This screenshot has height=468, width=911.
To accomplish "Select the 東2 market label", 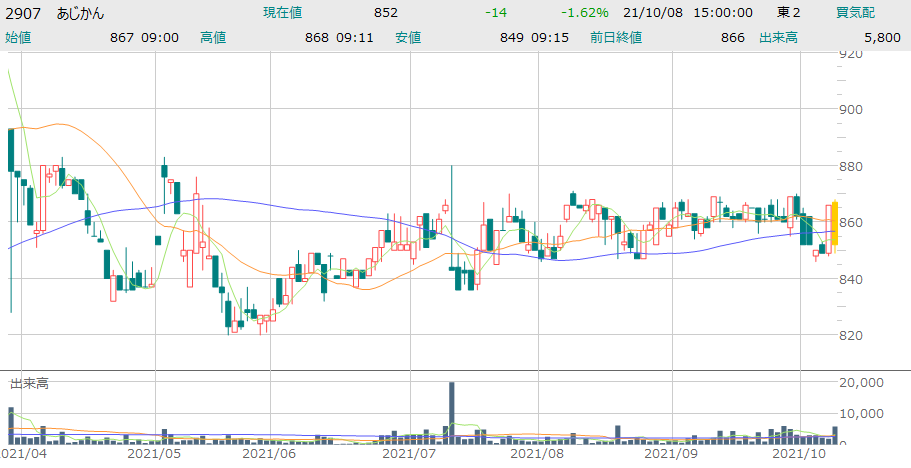I will click(x=790, y=13).
